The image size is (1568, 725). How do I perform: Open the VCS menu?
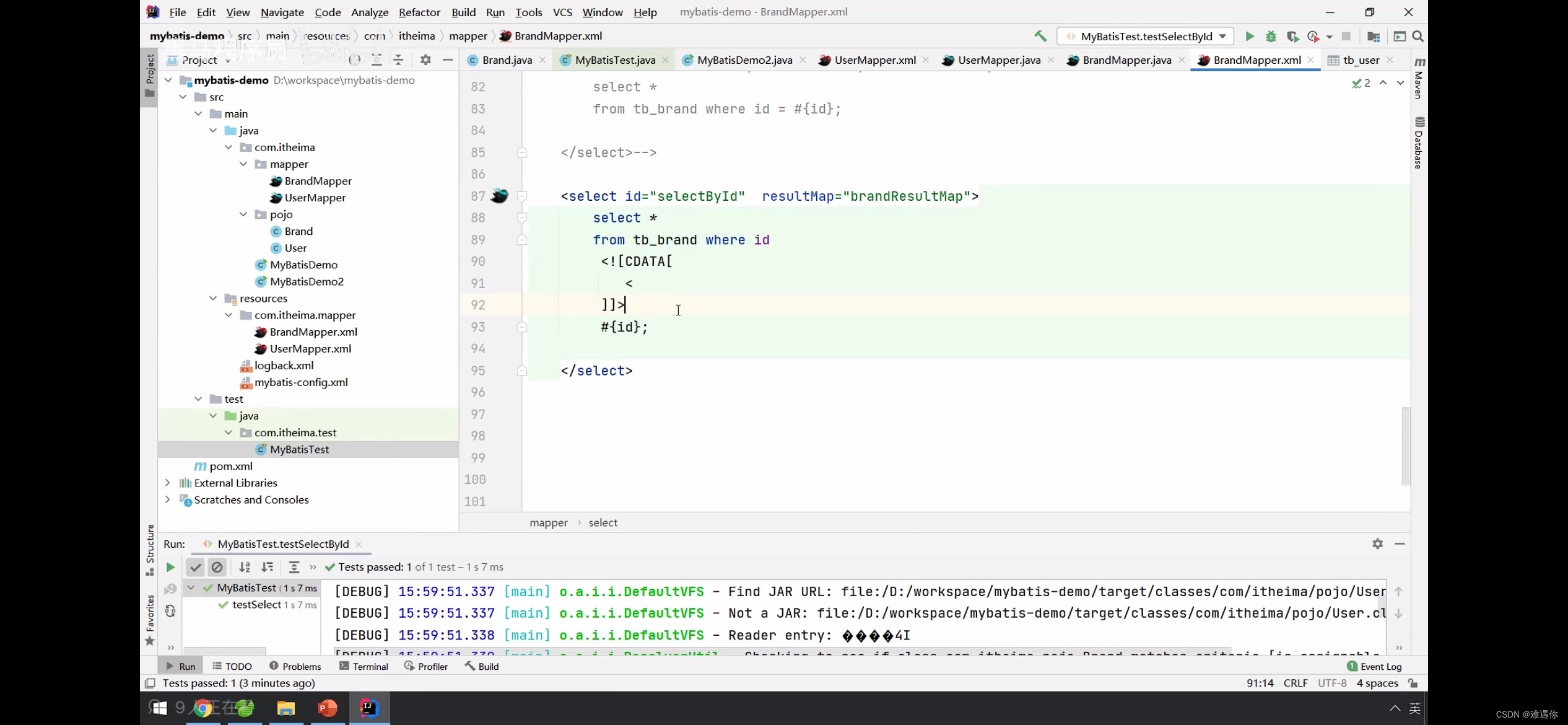(x=562, y=12)
